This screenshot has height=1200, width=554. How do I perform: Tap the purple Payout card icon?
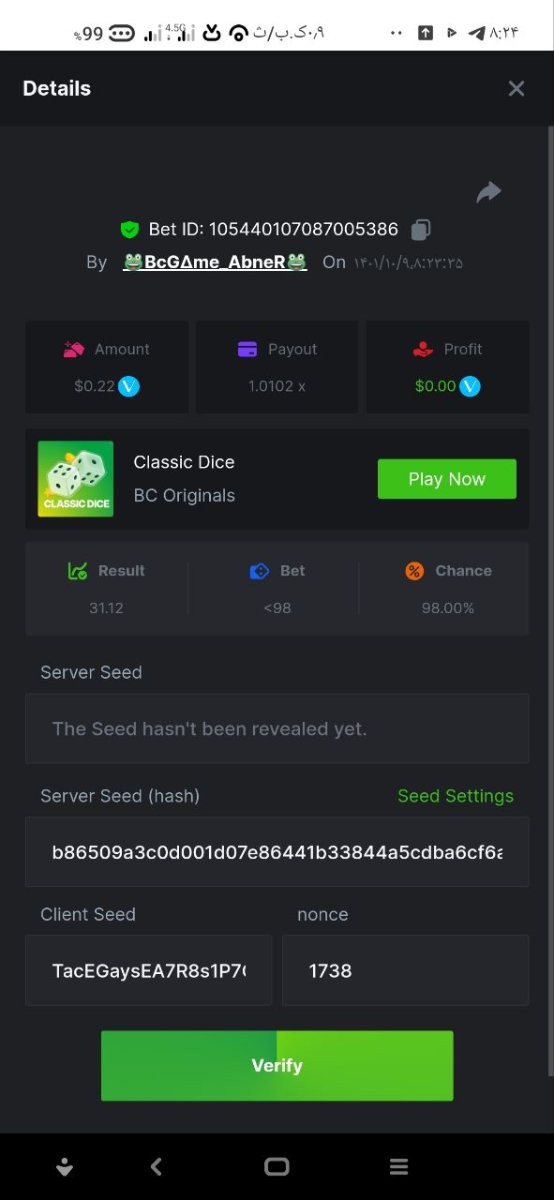pos(247,349)
